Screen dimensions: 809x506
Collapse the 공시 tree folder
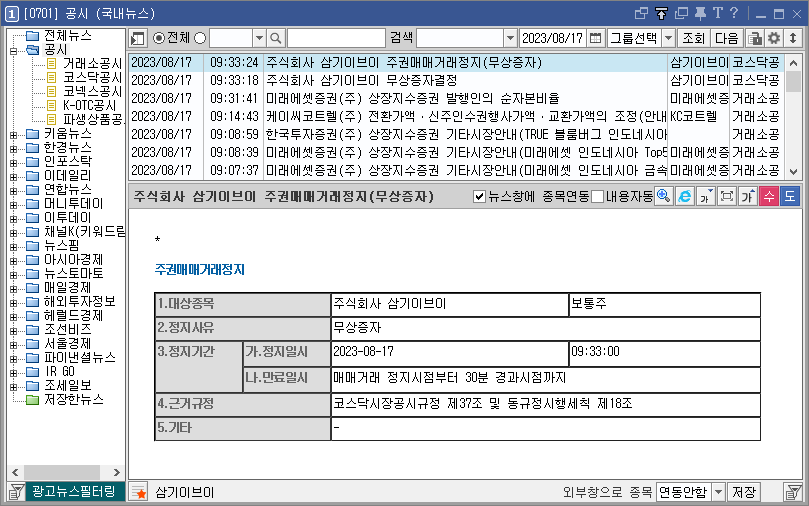(x=13, y=51)
